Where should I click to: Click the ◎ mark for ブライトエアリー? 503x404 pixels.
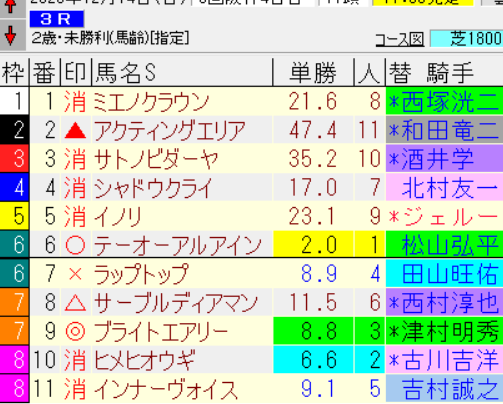(76, 331)
